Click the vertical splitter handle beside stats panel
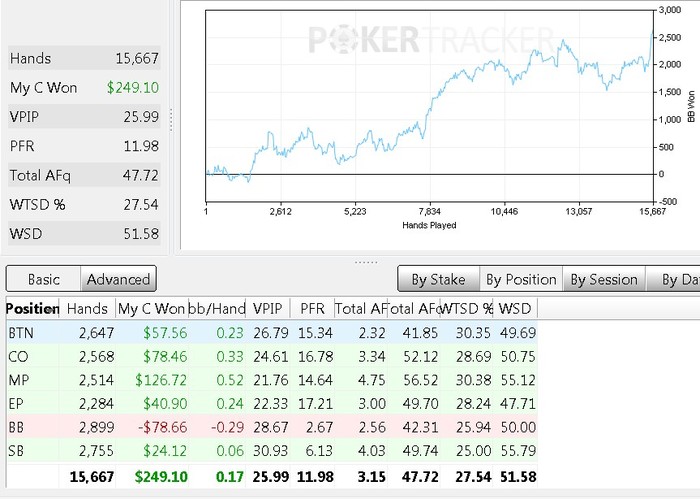This screenshot has width=700, height=499. (171, 120)
